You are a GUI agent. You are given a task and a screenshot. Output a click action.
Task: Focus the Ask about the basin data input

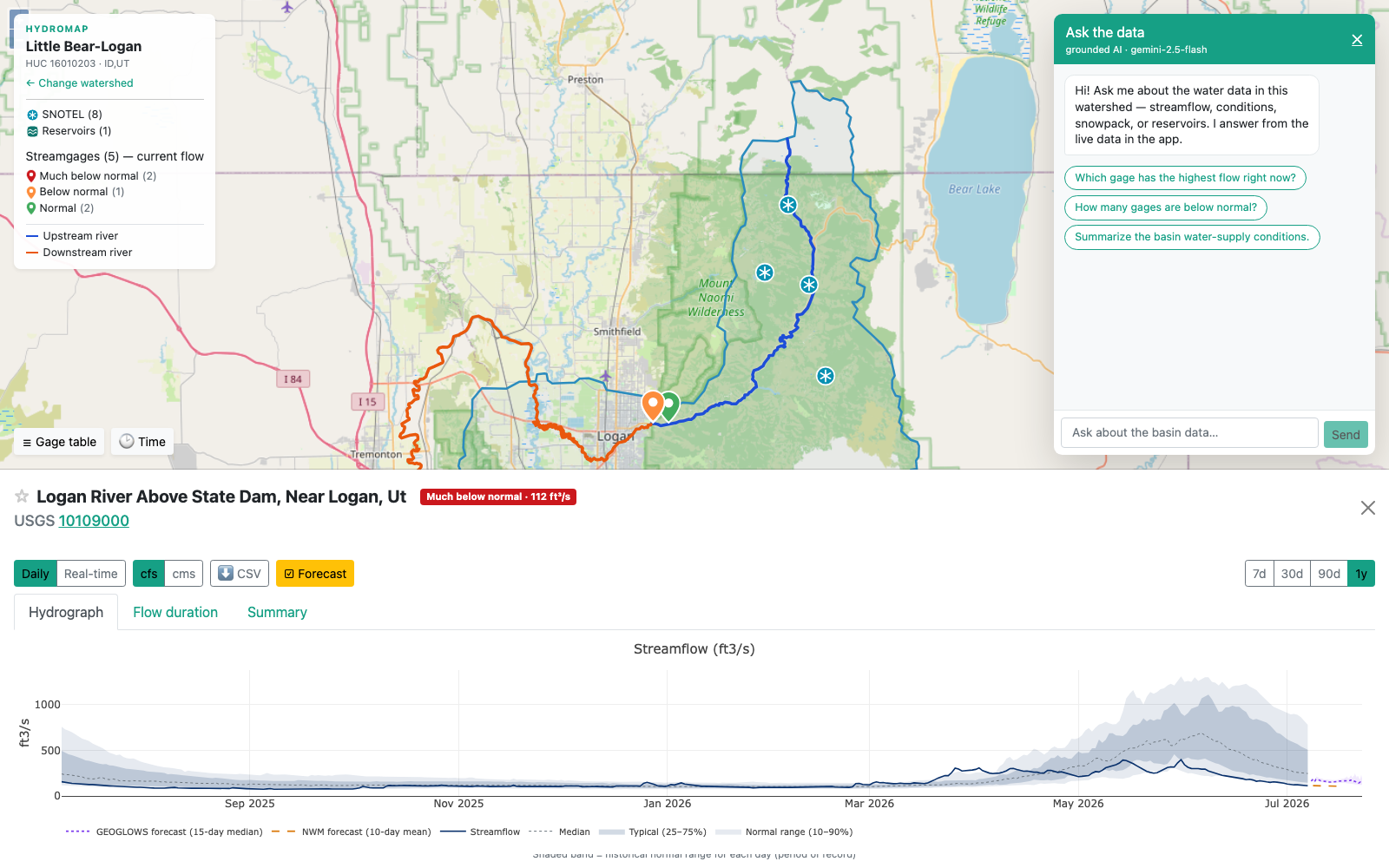pyautogui.click(x=1189, y=433)
